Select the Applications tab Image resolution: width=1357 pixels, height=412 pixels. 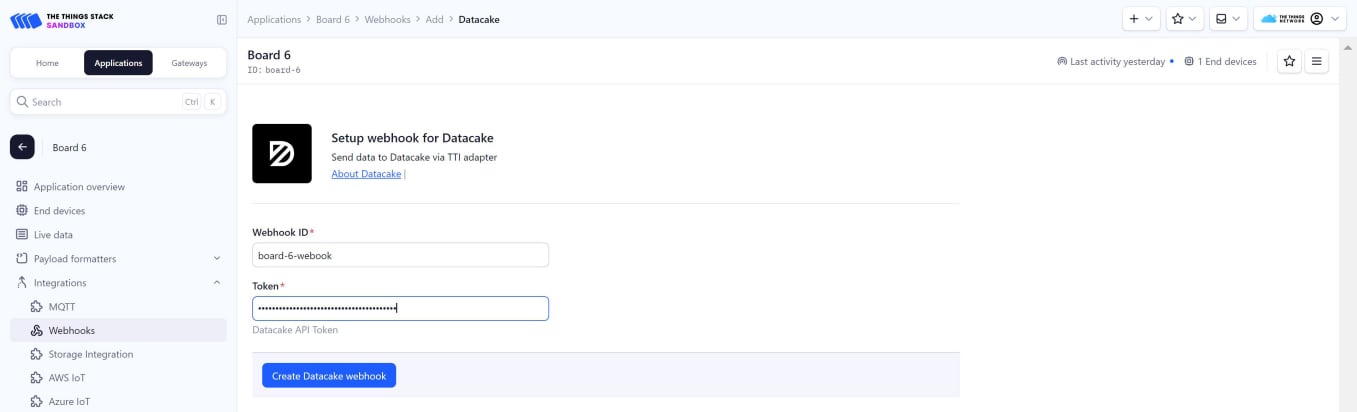[118, 63]
